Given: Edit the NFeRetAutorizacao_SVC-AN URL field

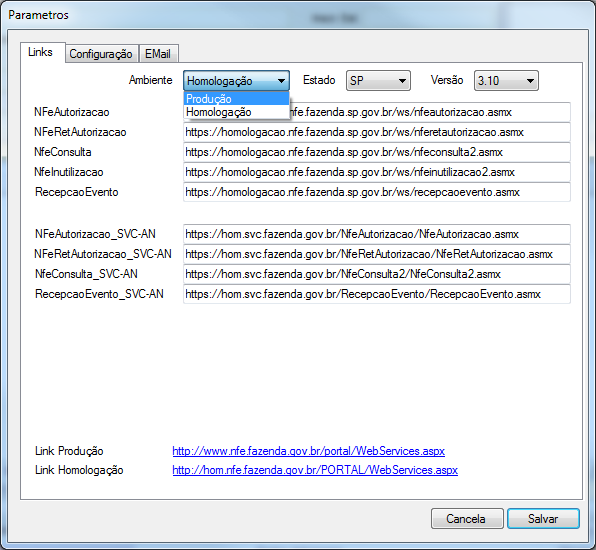Looking at the screenshot, I should pos(377,254).
